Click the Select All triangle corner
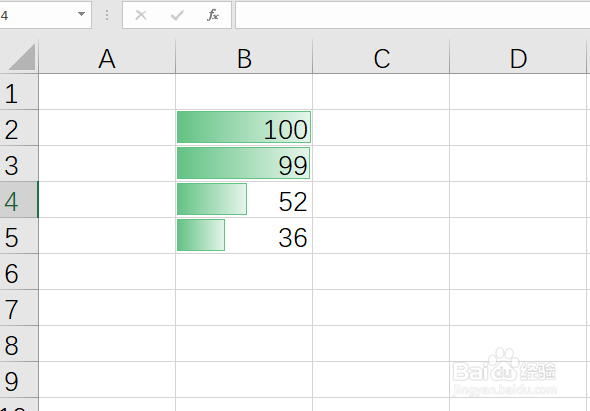Viewport: 590px width, 411px height. pos(22,57)
